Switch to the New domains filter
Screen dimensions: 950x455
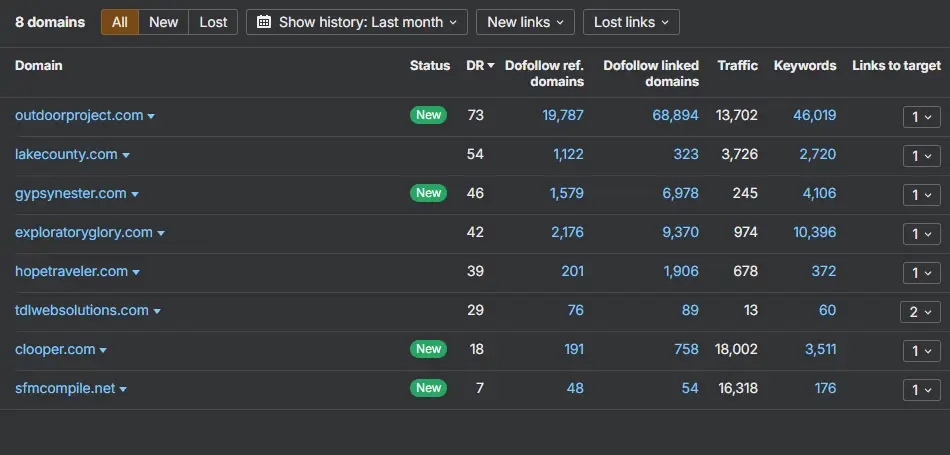164,22
